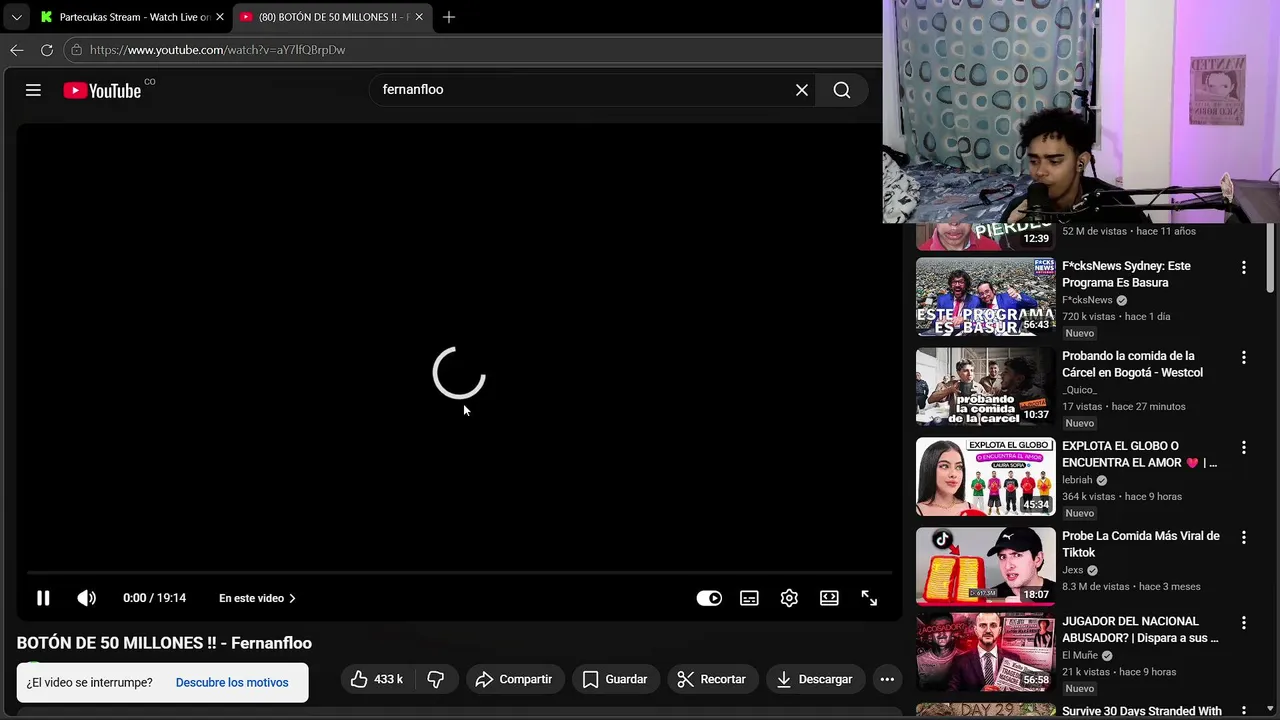Screen dimensions: 1280x720
Task: Go back in the browser
Action: click(17, 50)
